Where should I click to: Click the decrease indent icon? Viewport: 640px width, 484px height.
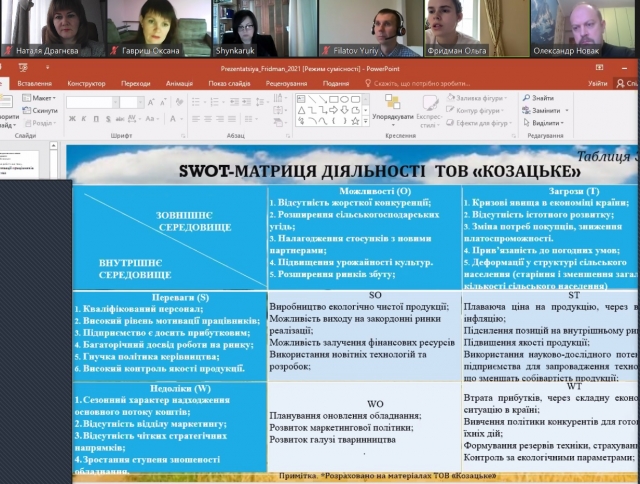click(x=234, y=102)
